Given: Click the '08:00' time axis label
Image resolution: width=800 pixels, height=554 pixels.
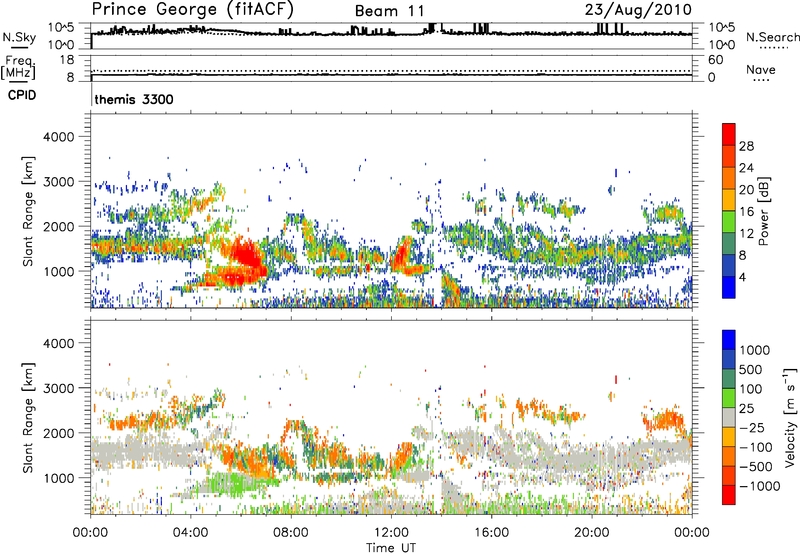Looking at the screenshot, I should click(291, 533).
